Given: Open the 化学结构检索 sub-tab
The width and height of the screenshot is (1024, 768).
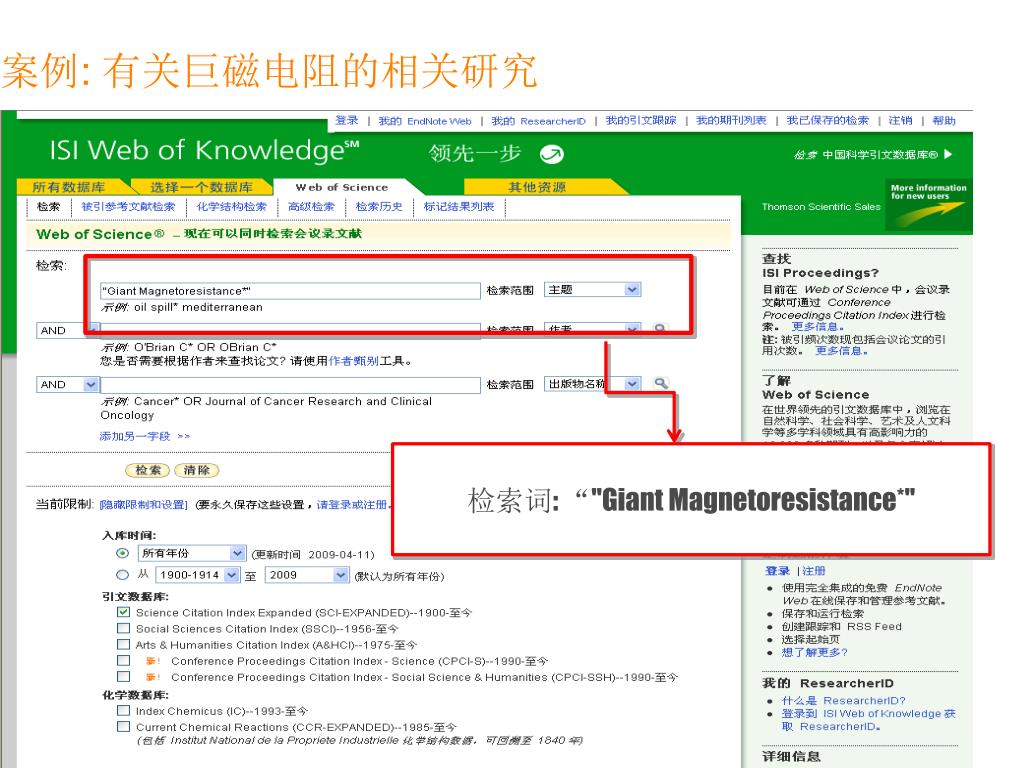Looking at the screenshot, I should 232,206.
